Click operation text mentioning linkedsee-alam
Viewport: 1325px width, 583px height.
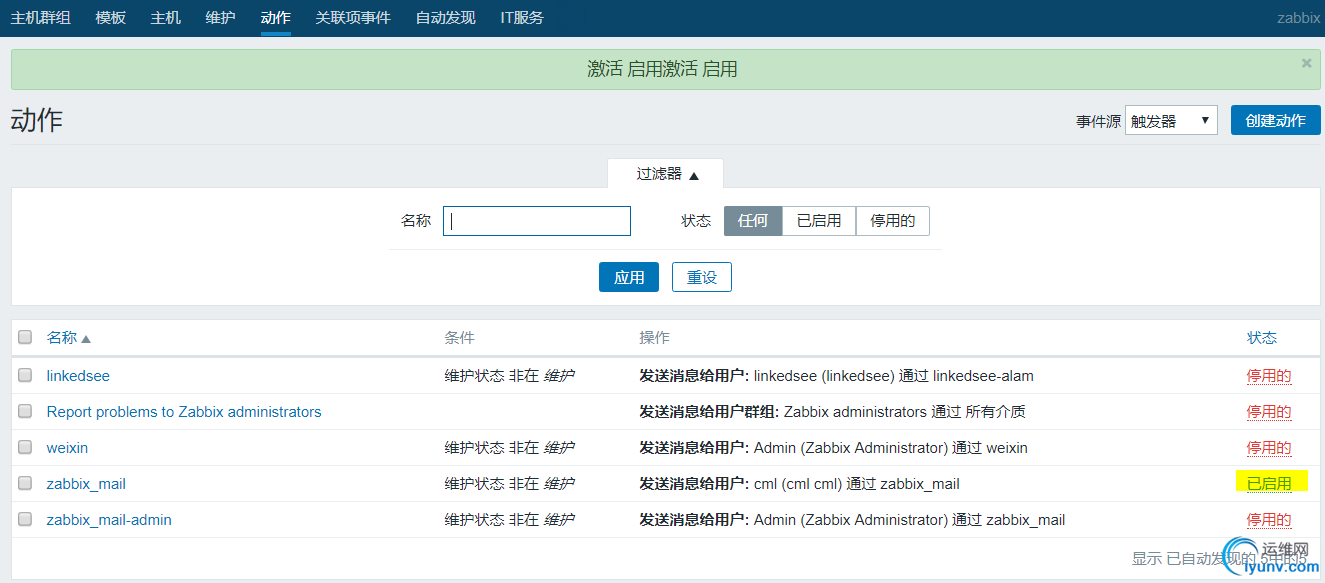point(836,376)
